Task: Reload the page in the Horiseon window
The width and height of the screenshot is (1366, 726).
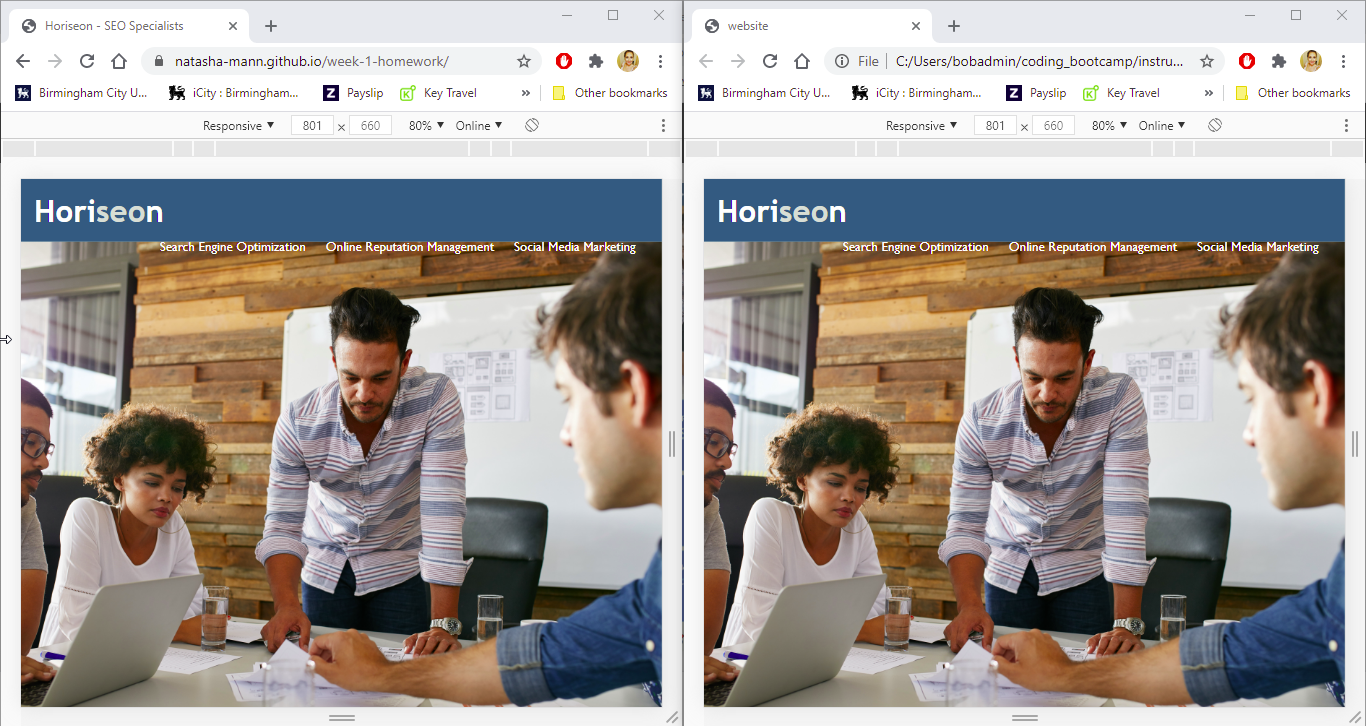Action: click(87, 61)
